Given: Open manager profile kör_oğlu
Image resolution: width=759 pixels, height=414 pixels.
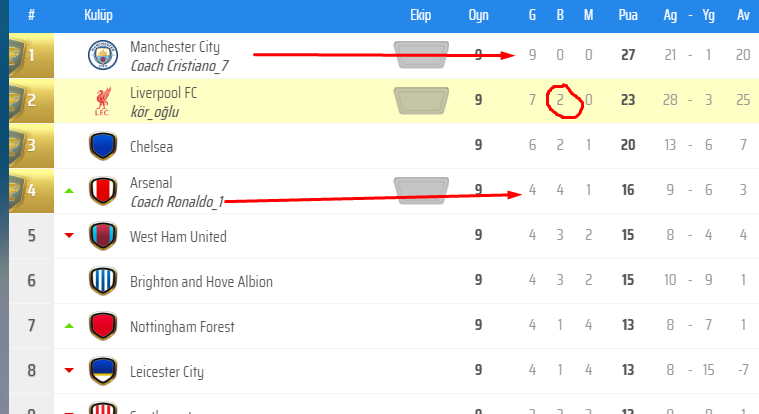Looking at the screenshot, I should pyautogui.click(x=154, y=112).
